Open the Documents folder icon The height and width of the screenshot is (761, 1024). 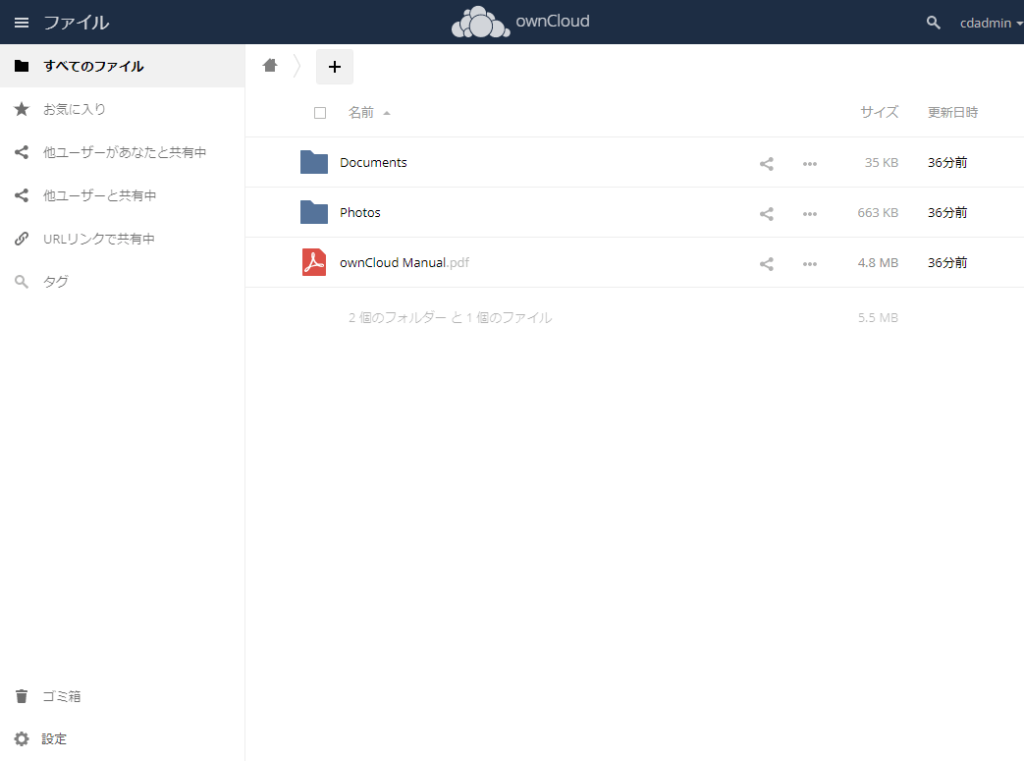(x=313, y=162)
